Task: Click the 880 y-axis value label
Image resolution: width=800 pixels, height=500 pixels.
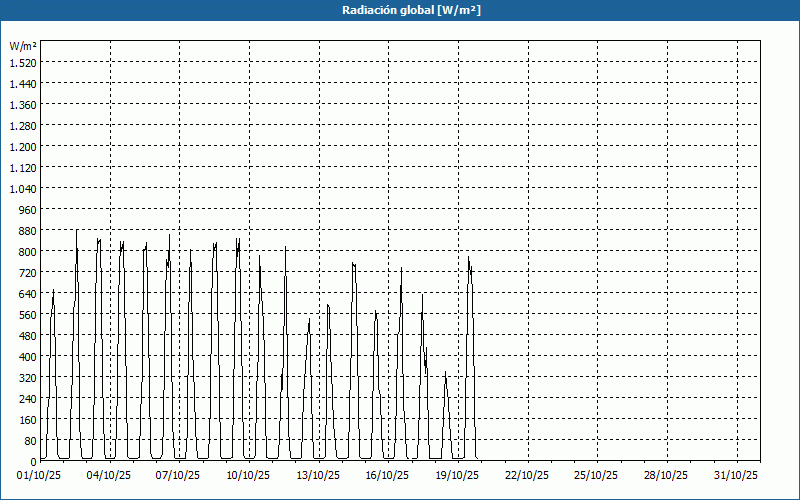Action: (26, 231)
